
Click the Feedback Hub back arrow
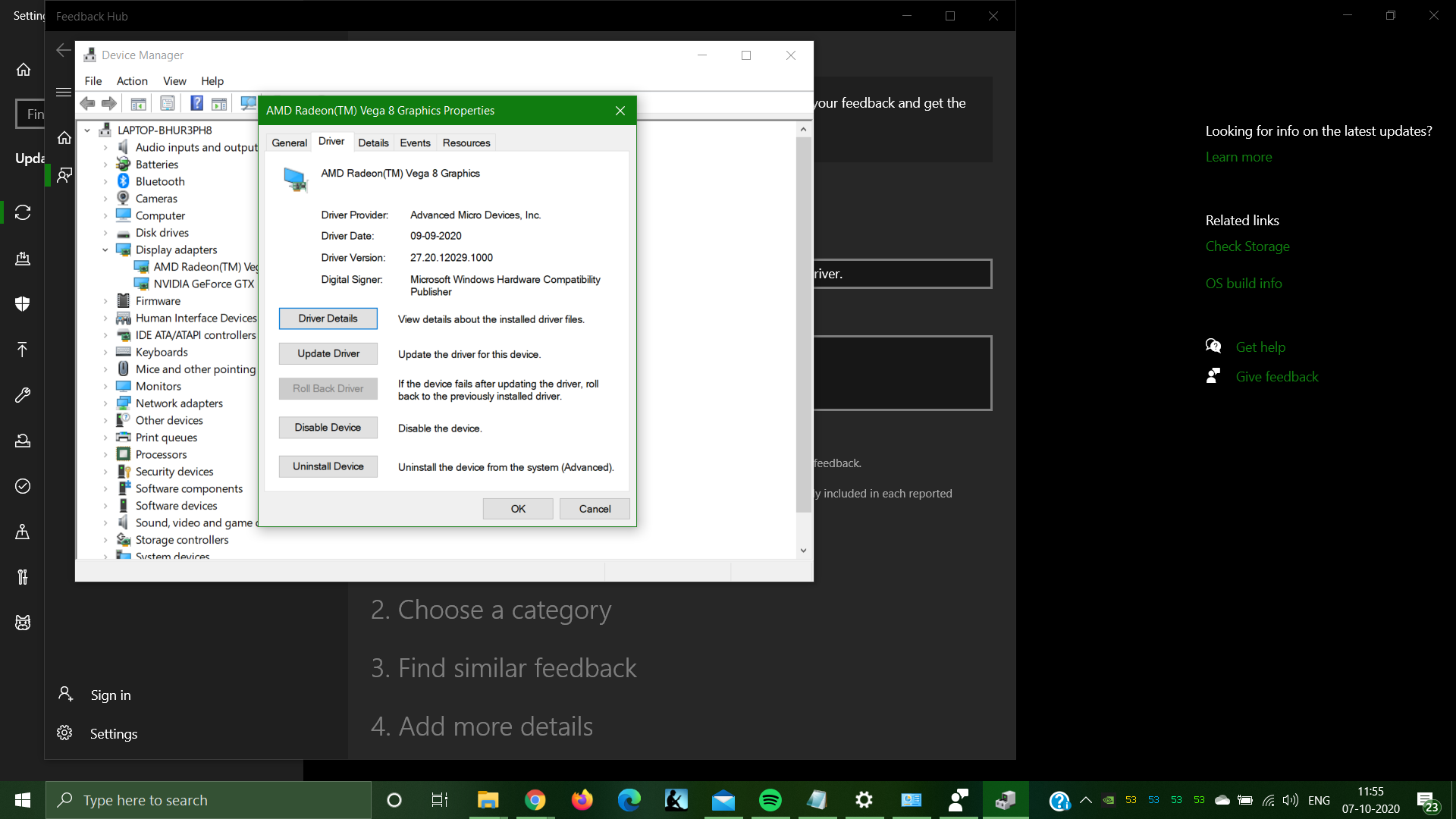(x=64, y=51)
